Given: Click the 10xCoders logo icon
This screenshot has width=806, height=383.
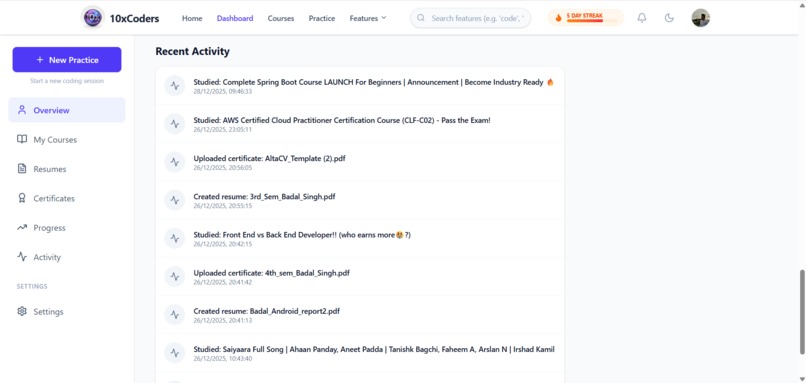Looking at the screenshot, I should [93, 18].
